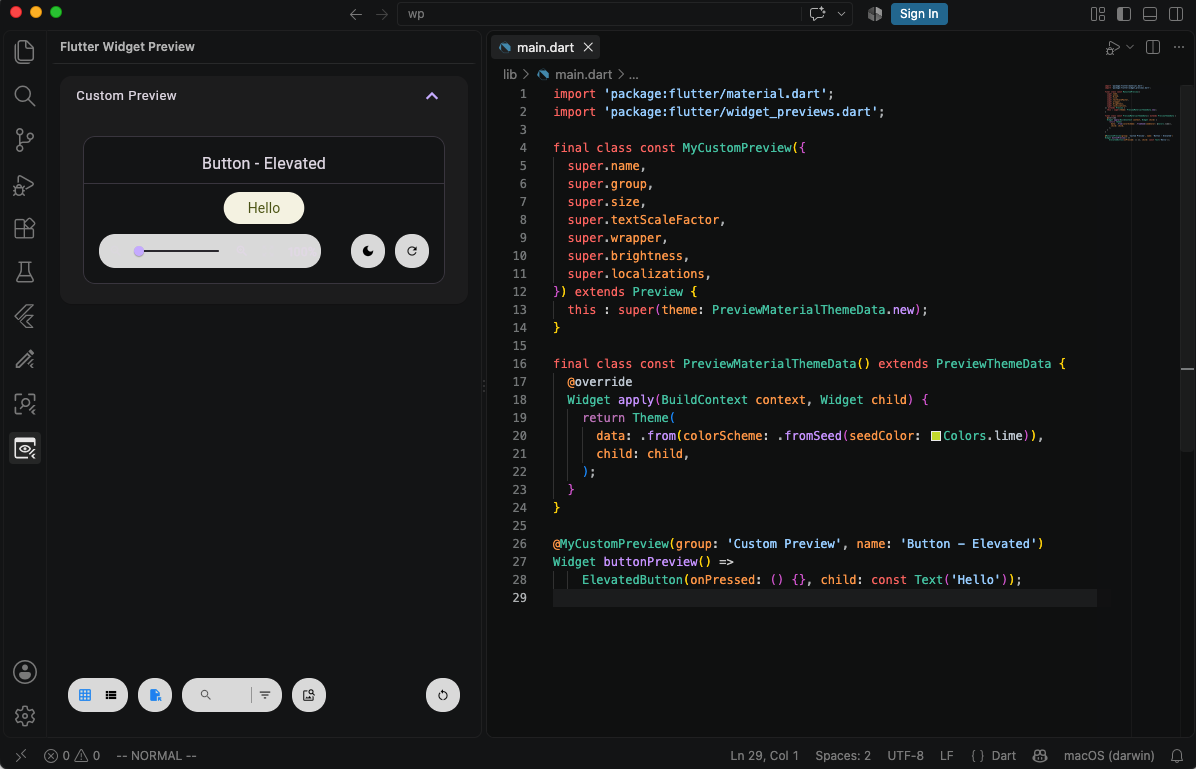Screen dimensions: 1196x769
Task: Click UTF-8 encoding in status bar
Action: click(905, 755)
